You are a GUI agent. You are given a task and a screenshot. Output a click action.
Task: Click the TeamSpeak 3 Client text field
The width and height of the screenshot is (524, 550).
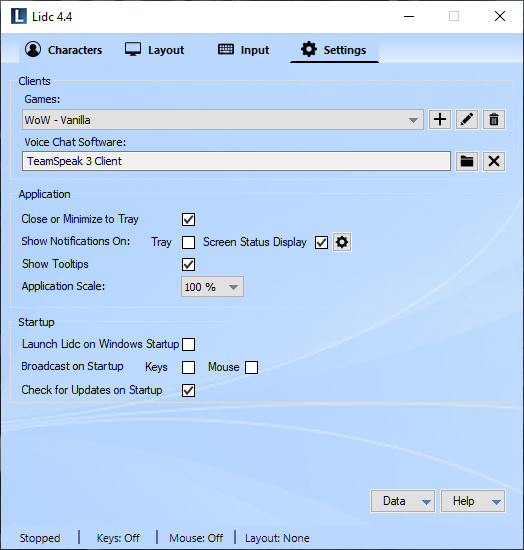tap(236, 161)
